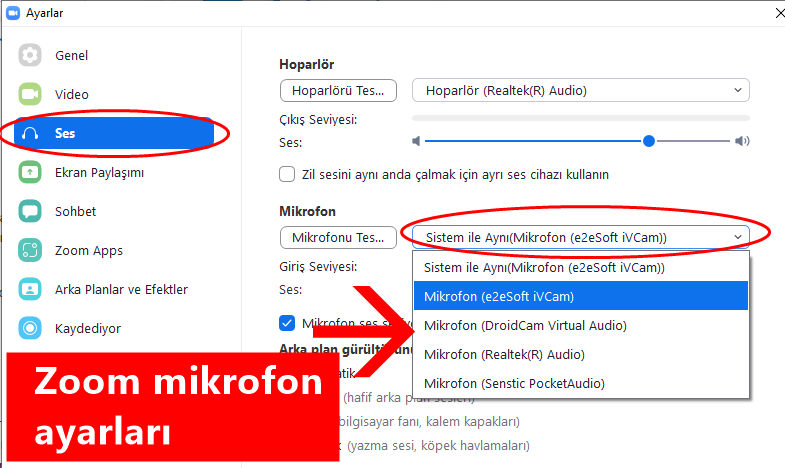The image size is (785, 468).
Task: Enable separate ringtone audio device checkbox
Action: tap(287, 174)
